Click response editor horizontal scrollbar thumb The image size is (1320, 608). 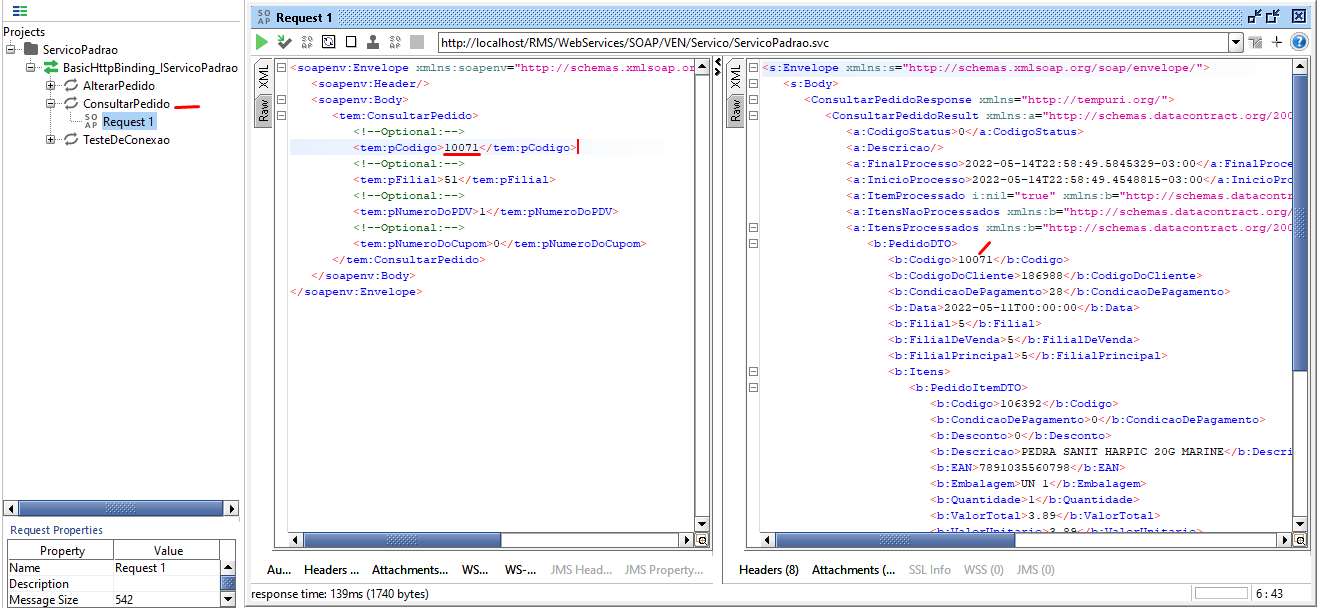coord(895,540)
